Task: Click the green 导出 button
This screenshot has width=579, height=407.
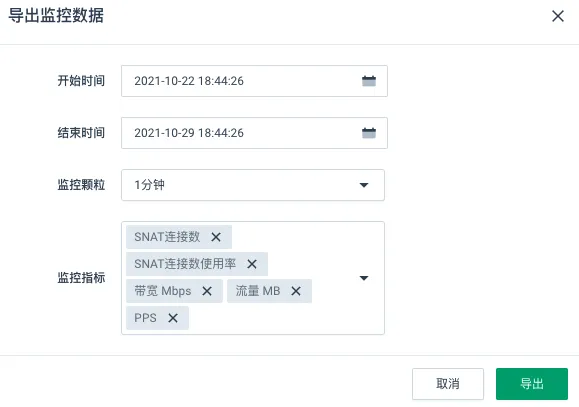Action: point(532,384)
